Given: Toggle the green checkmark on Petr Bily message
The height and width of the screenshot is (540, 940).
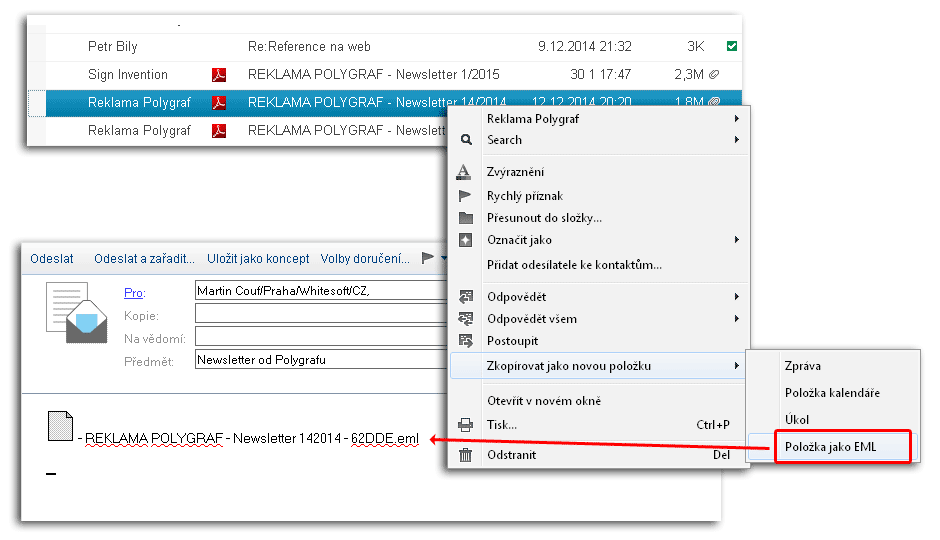Looking at the screenshot, I should pyautogui.click(x=732, y=47).
